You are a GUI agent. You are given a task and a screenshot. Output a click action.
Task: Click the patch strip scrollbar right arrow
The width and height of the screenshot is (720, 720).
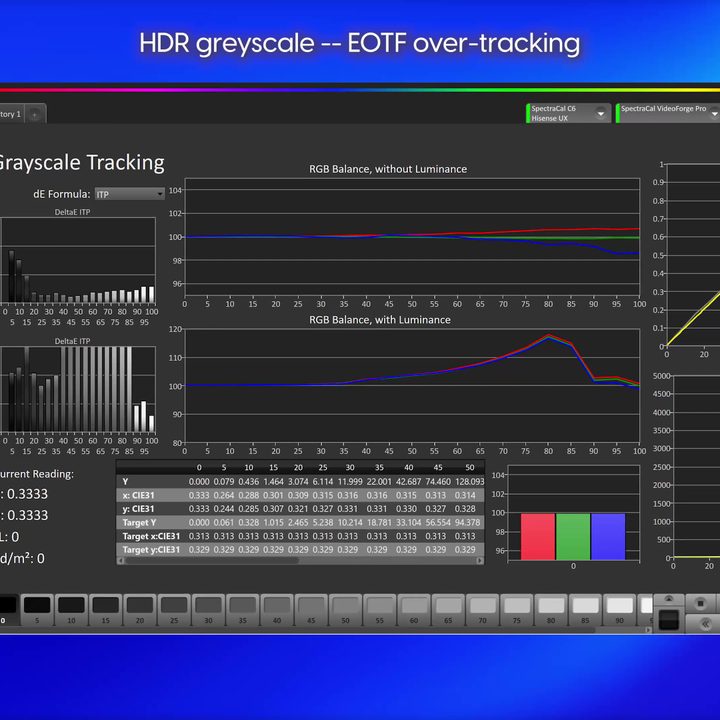648,630
